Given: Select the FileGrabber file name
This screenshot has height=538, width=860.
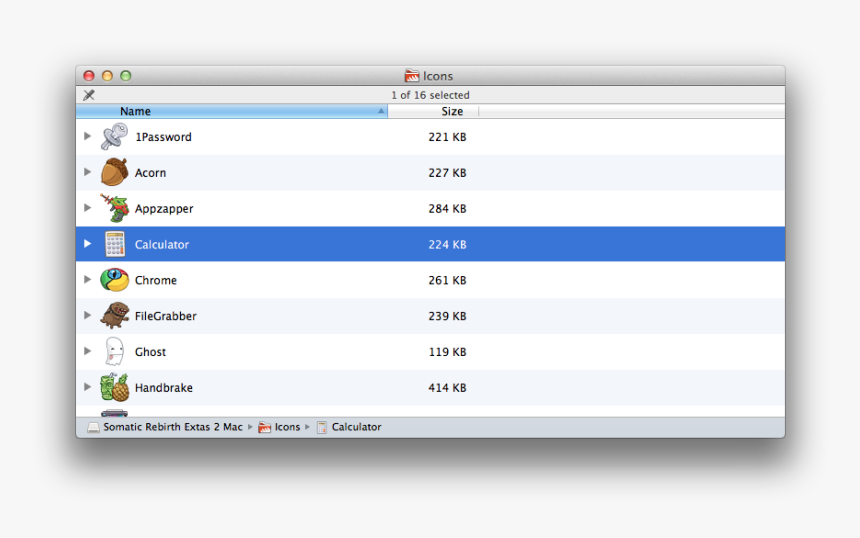Looking at the screenshot, I should click(166, 316).
